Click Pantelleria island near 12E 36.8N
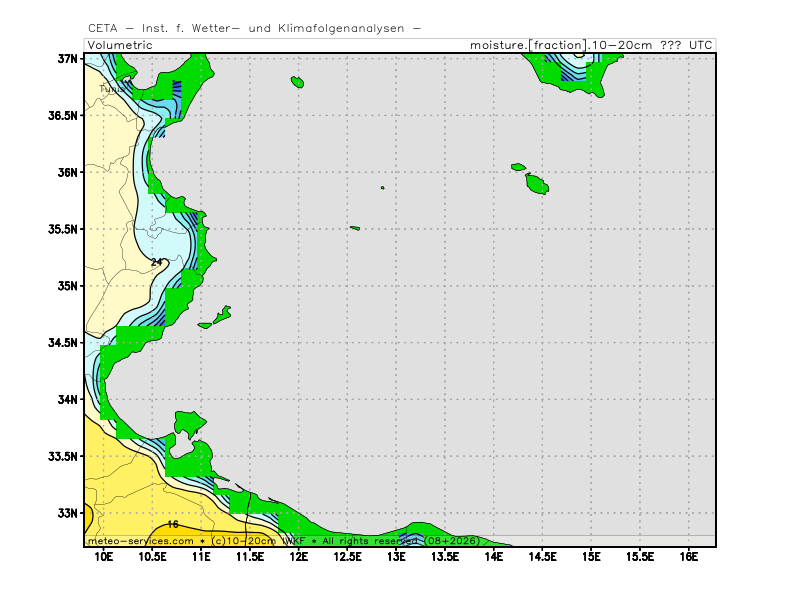This screenshot has height=600, width=800. click(x=297, y=82)
